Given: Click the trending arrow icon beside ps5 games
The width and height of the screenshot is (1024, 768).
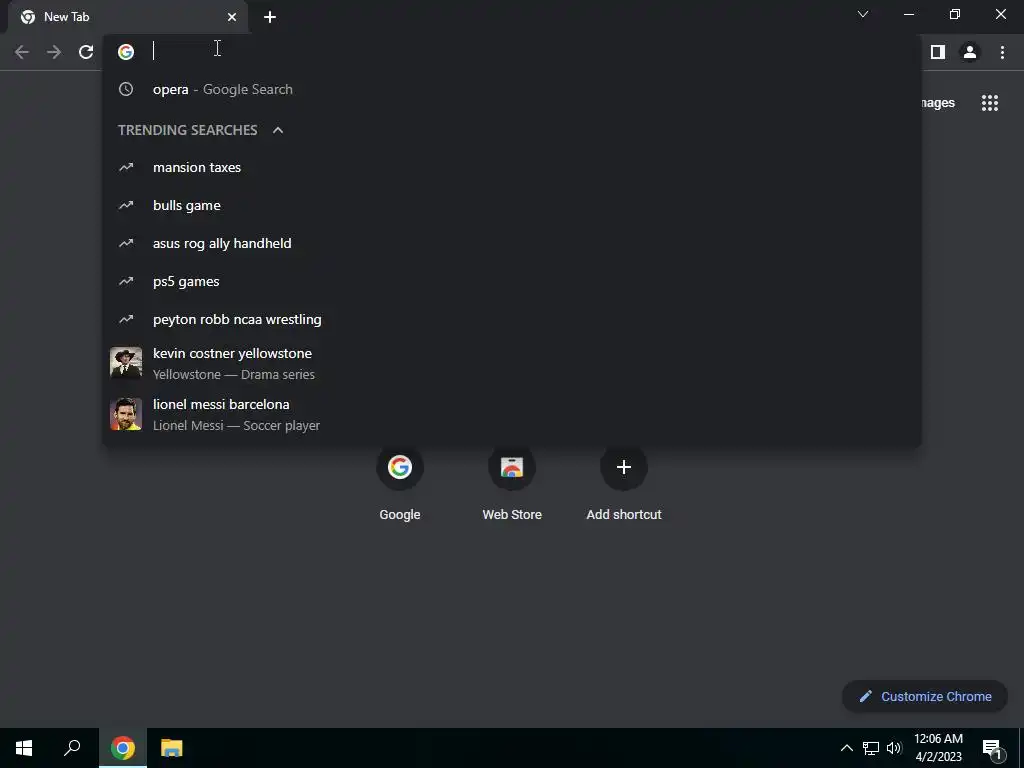Looking at the screenshot, I should (126, 281).
